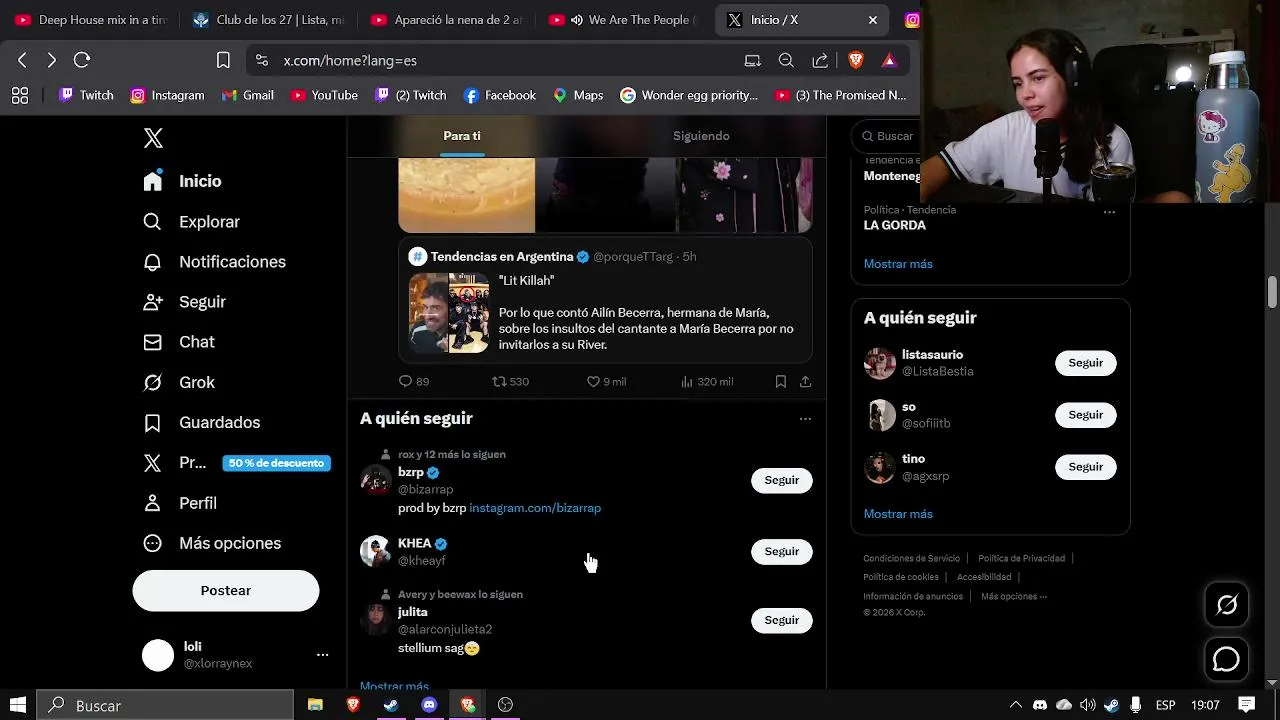Bookmark the Tendencias en Argentina post
The height and width of the screenshot is (720, 1280).
tap(780, 381)
